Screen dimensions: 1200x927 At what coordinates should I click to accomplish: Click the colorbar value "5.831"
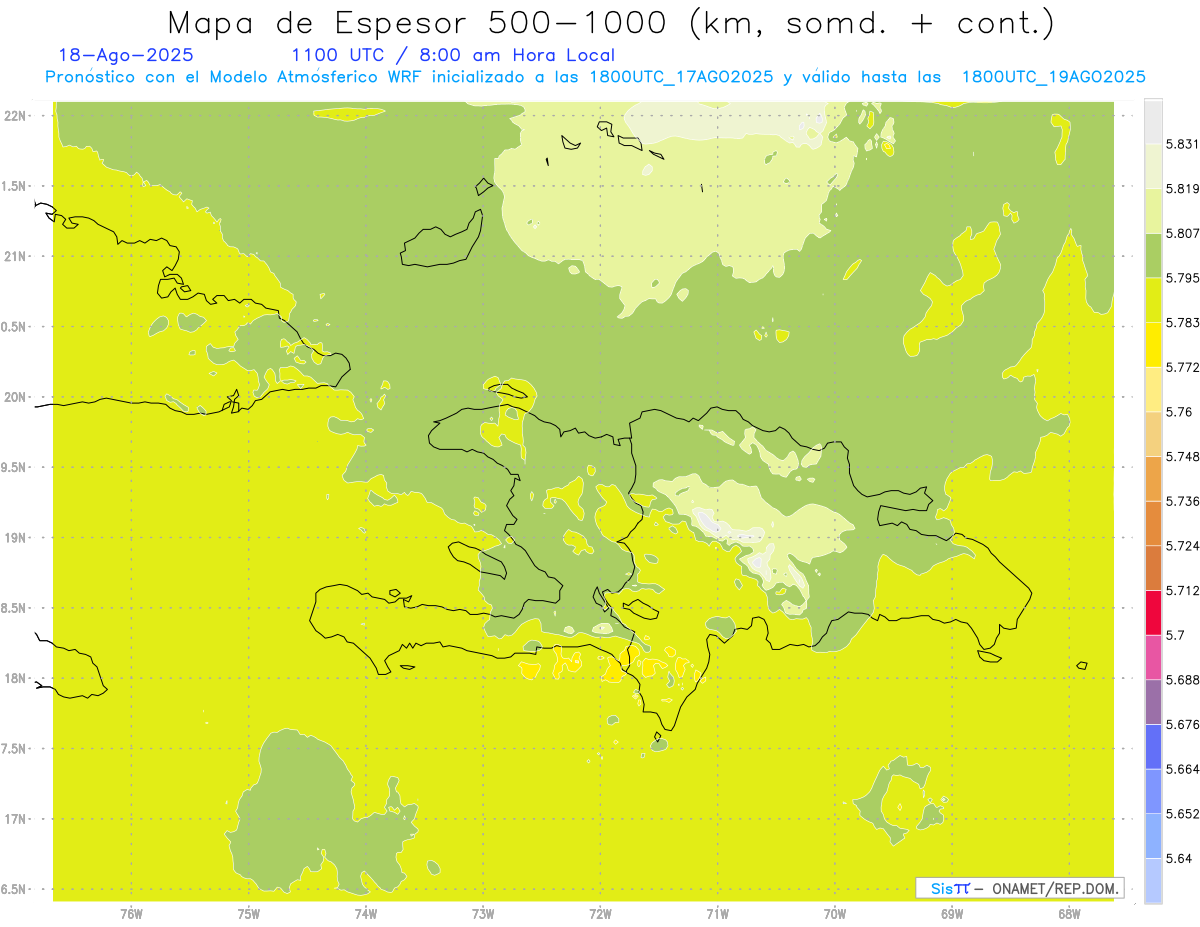pyautogui.click(x=1182, y=144)
